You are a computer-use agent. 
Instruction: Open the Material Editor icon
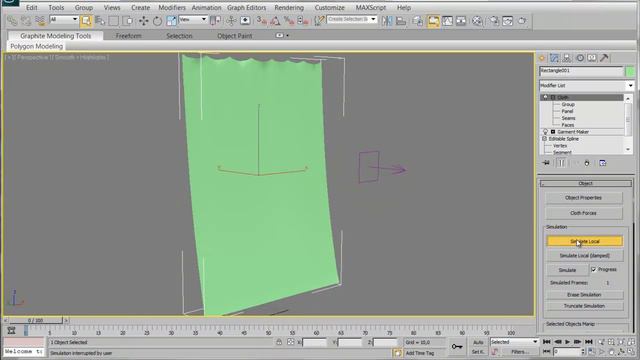(x=477, y=20)
